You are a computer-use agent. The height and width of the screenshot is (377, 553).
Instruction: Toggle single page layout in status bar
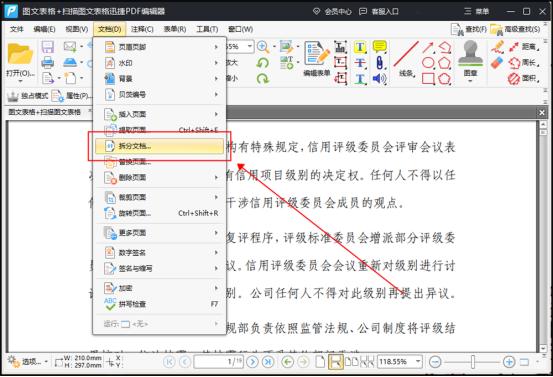pyautogui.click(x=320, y=361)
